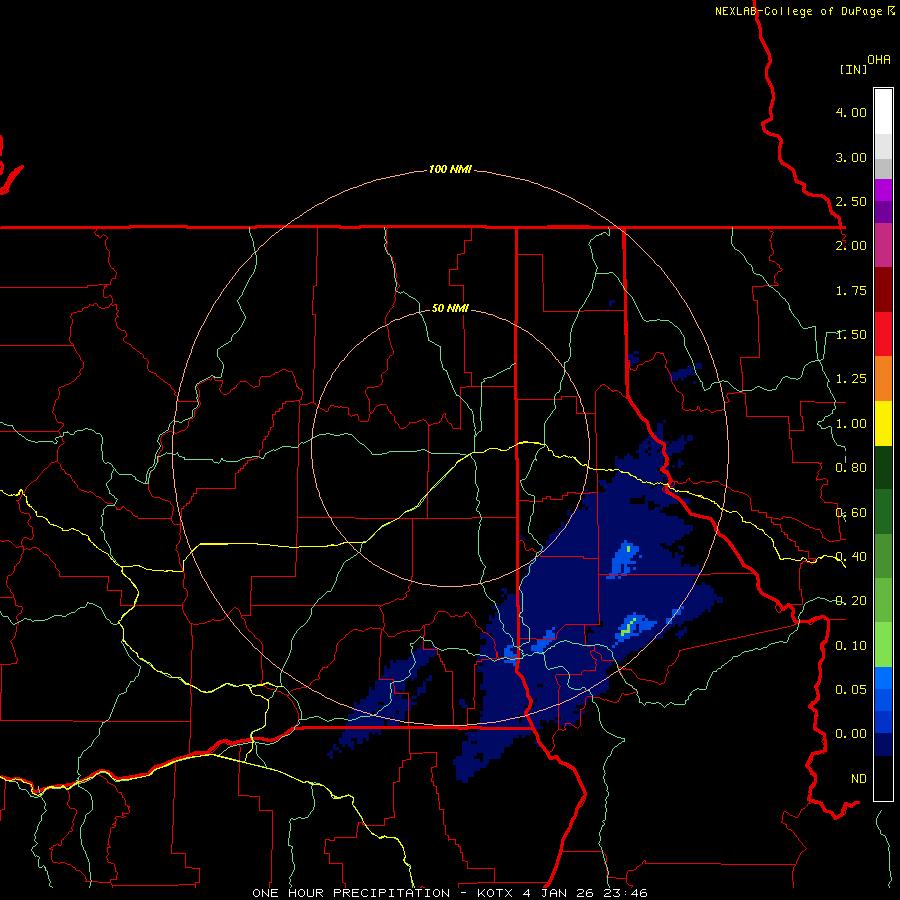Click the 1.75 legend value
The height and width of the screenshot is (900, 900).
tap(851, 290)
